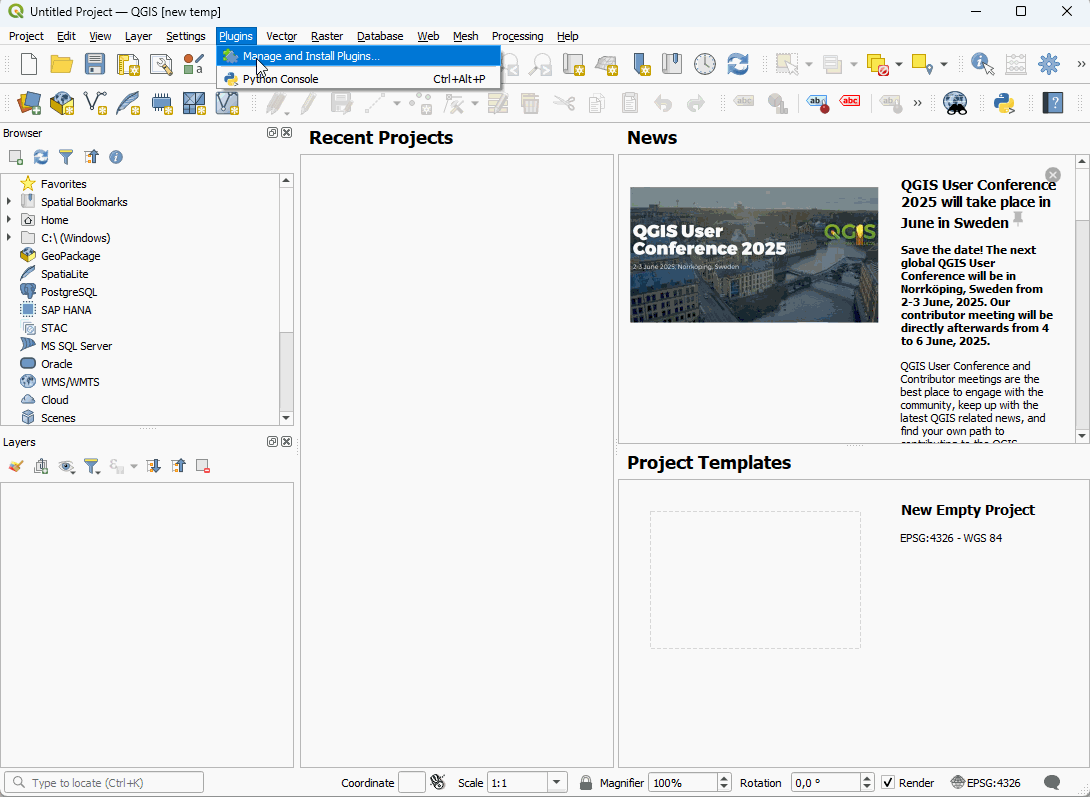This screenshot has width=1090, height=797.
Task: Open the Raster menu
Action: [x=327, y=36]
